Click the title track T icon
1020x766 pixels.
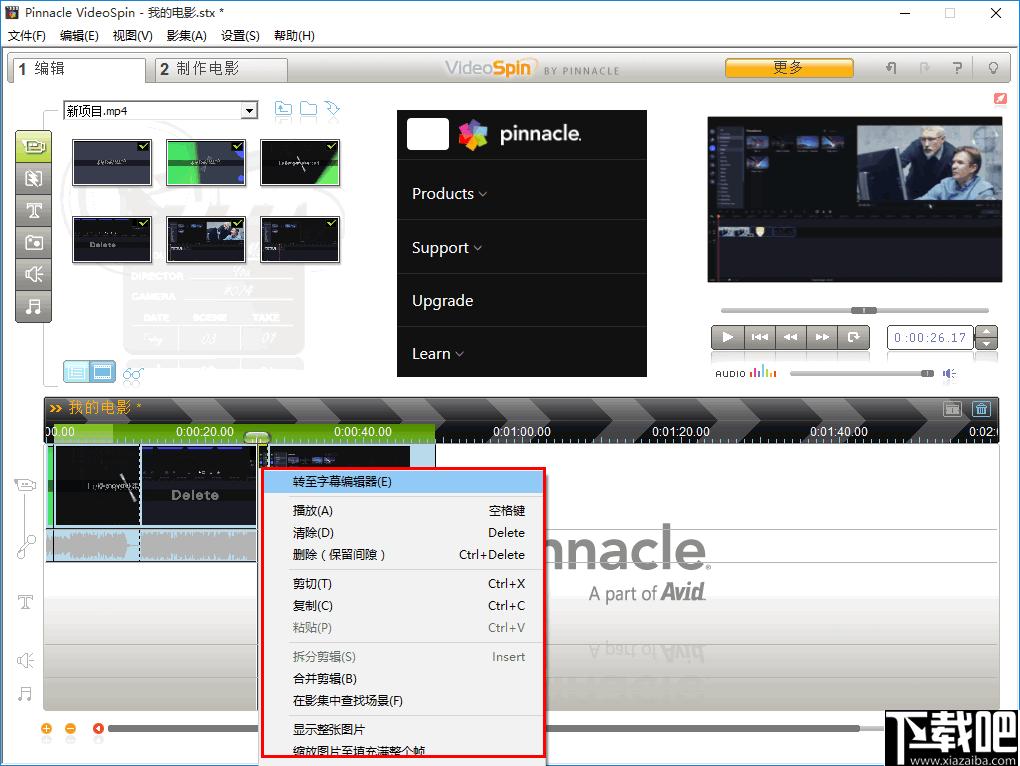click(25, 601)
